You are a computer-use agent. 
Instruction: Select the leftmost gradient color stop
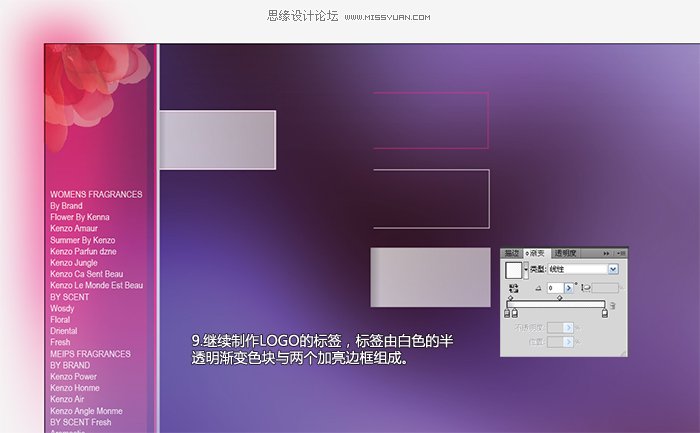click(x=507, y=313)
